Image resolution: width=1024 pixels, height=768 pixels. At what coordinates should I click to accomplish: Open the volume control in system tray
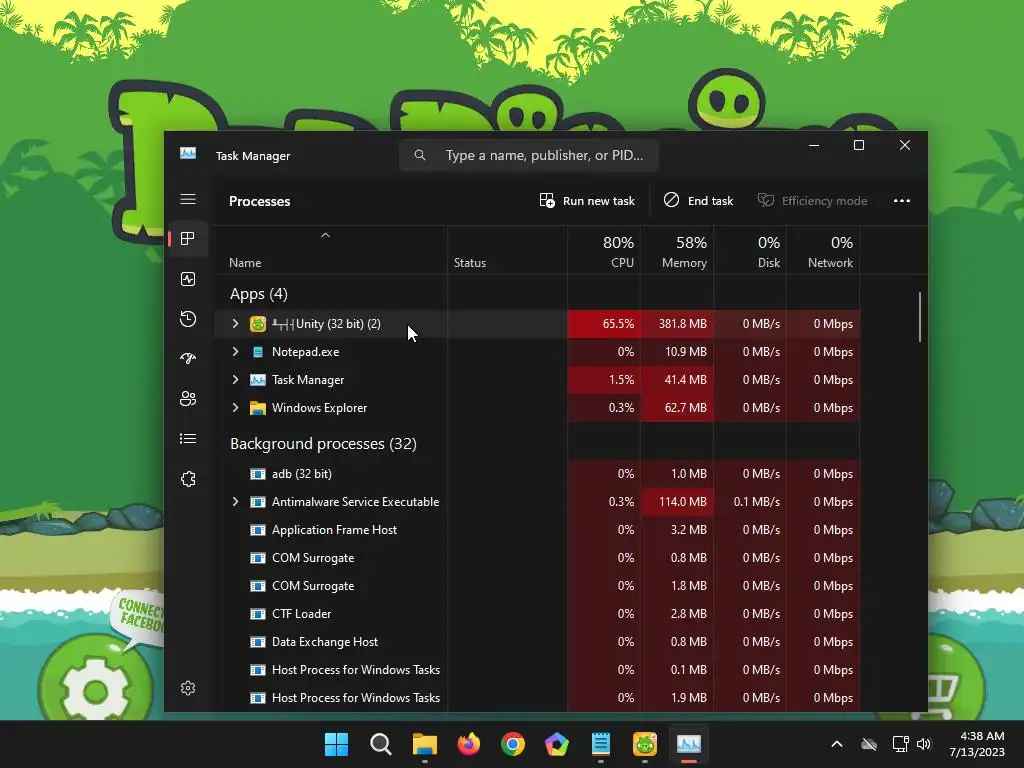tap(923, 744)
